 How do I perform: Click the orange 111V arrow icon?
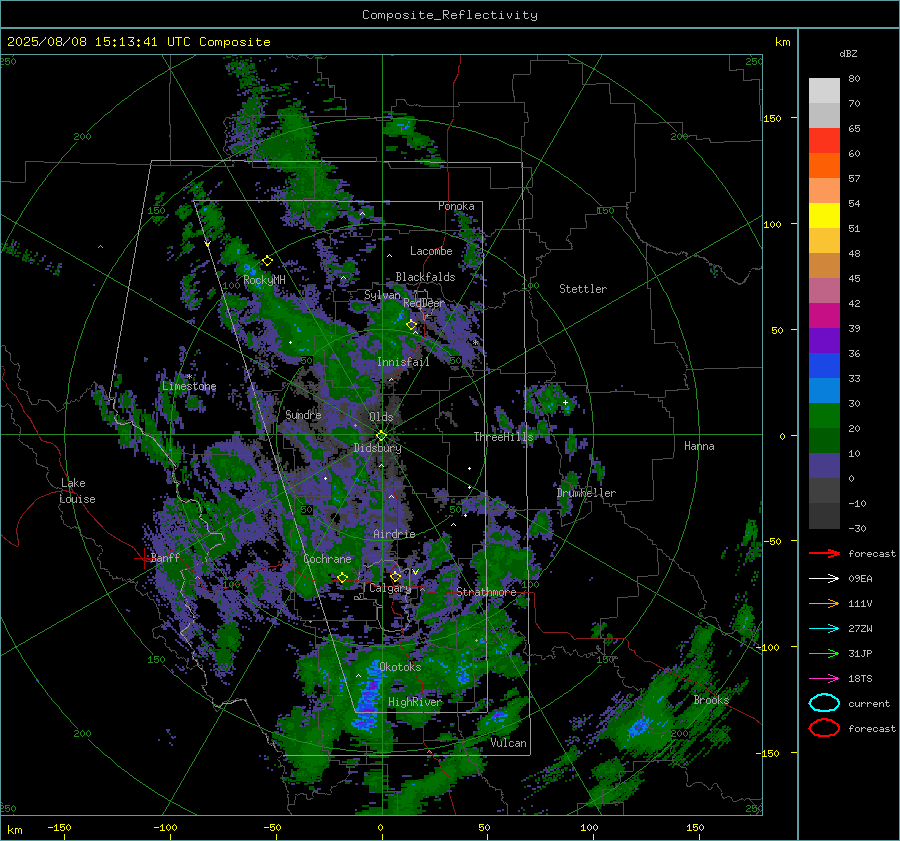[x=824, y=603]
